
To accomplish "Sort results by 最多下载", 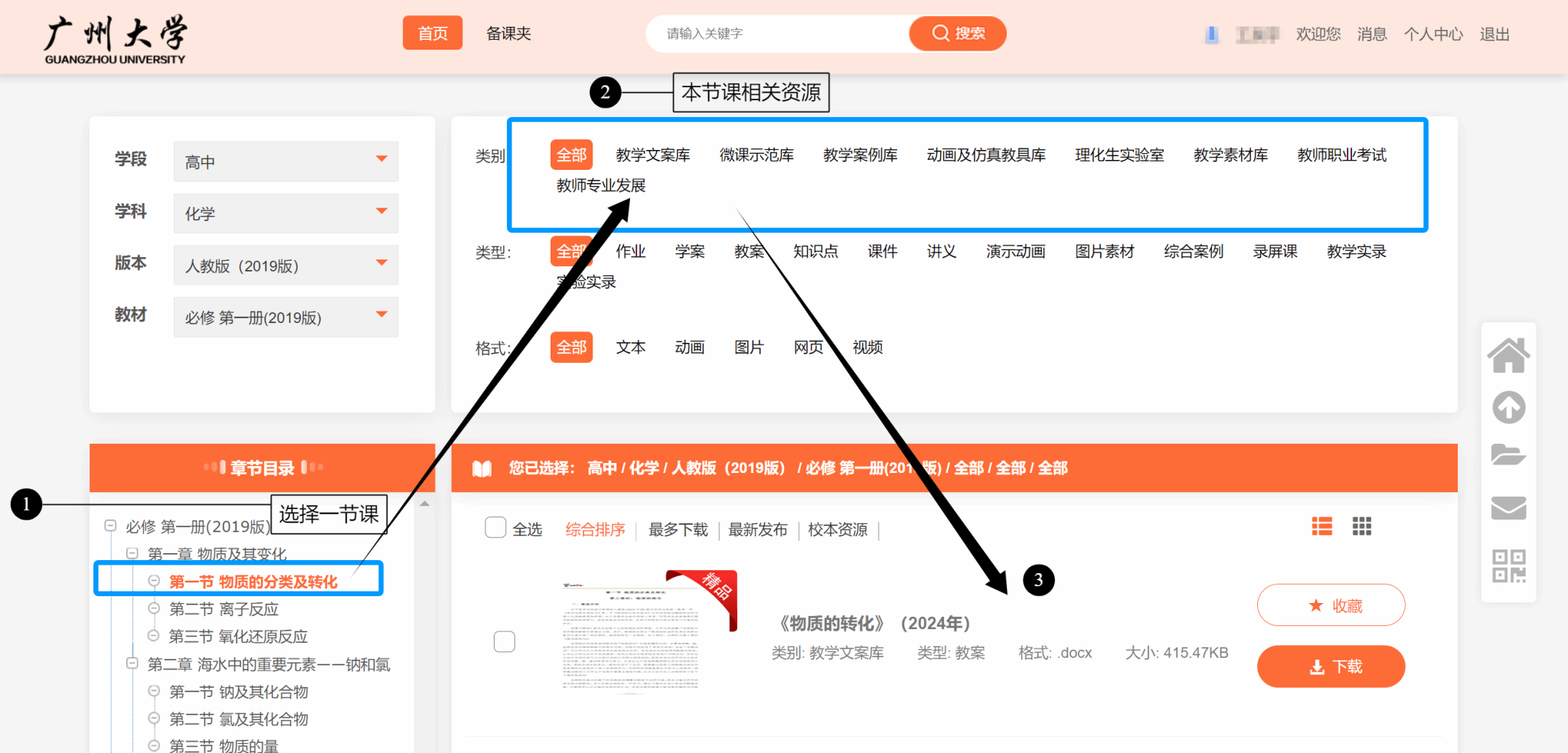I will point(678,530).
